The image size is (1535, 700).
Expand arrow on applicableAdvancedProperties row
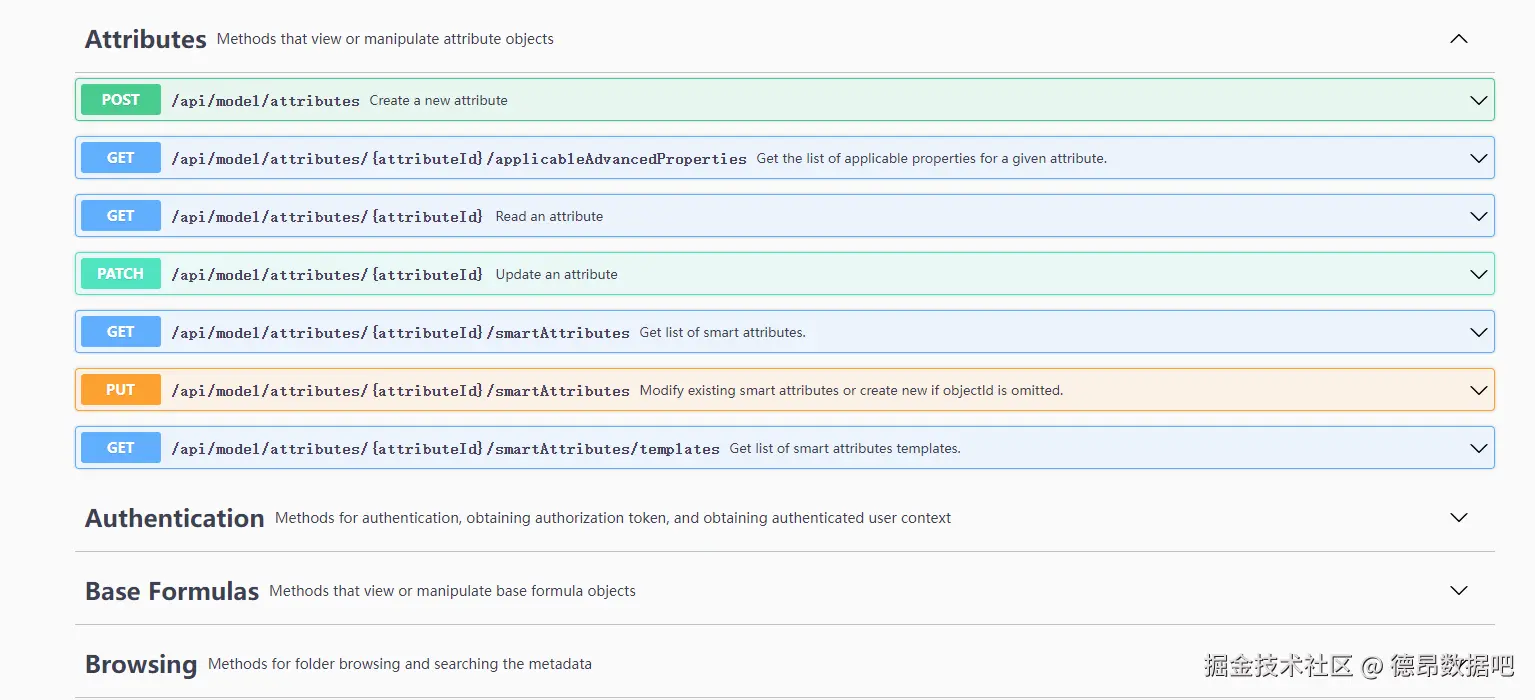pos(1479,158)
